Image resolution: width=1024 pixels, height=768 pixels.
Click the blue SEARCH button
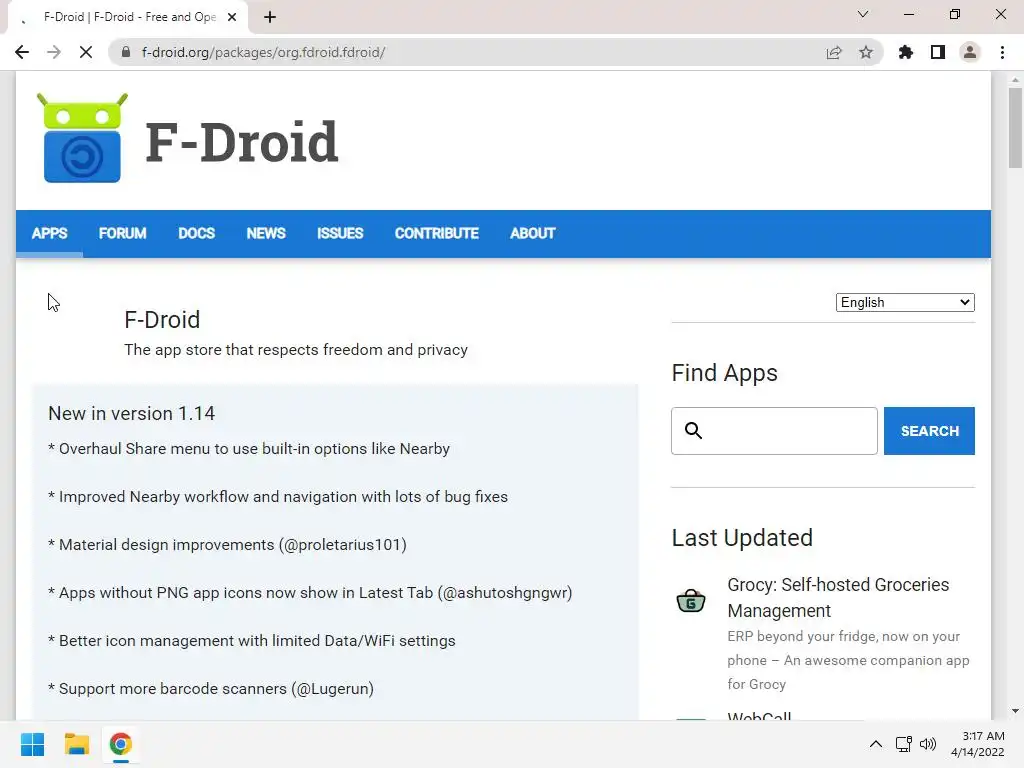tap(929, 431)
